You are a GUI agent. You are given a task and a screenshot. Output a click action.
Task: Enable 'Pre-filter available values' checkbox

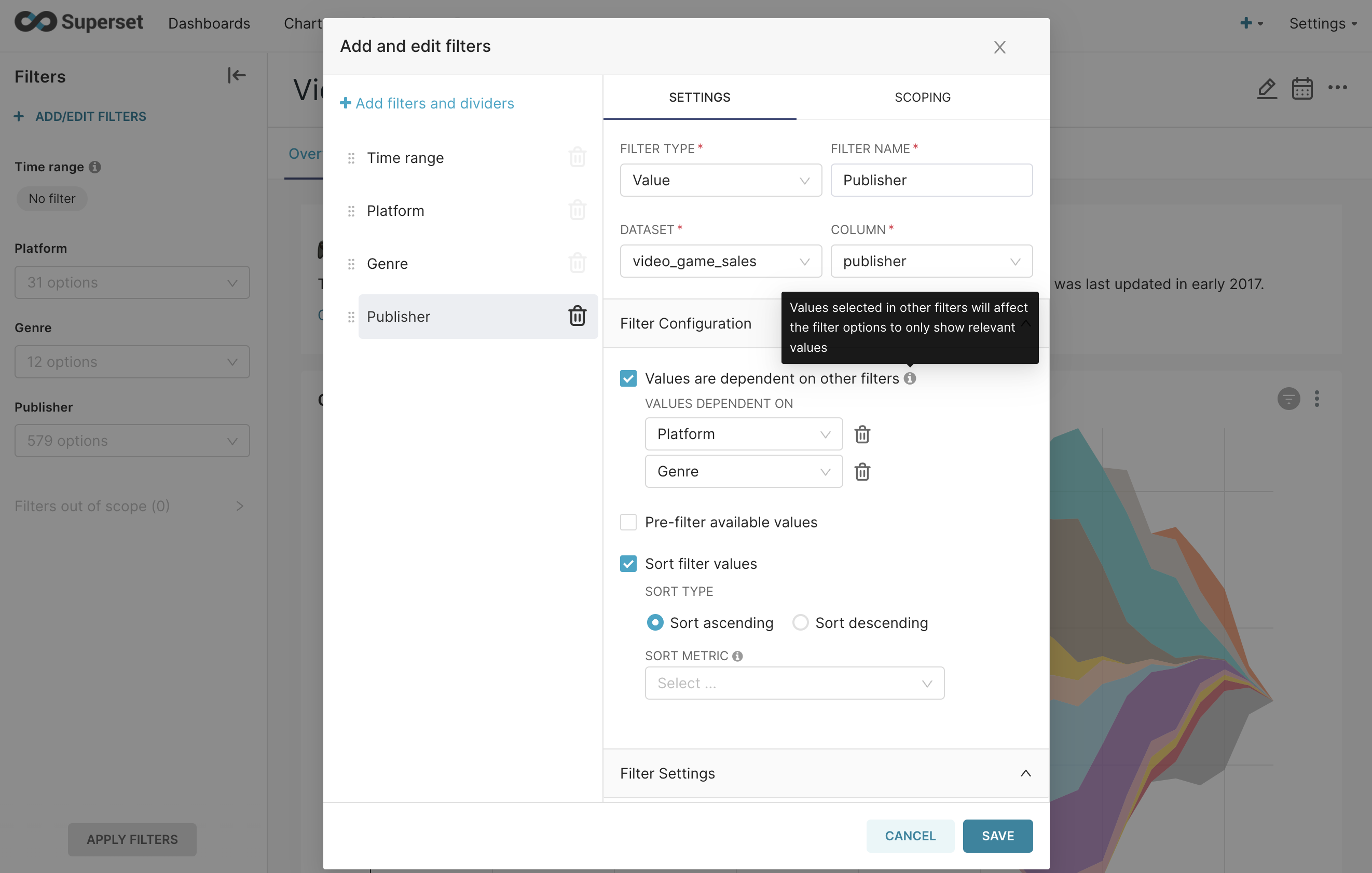coord(628,521)
